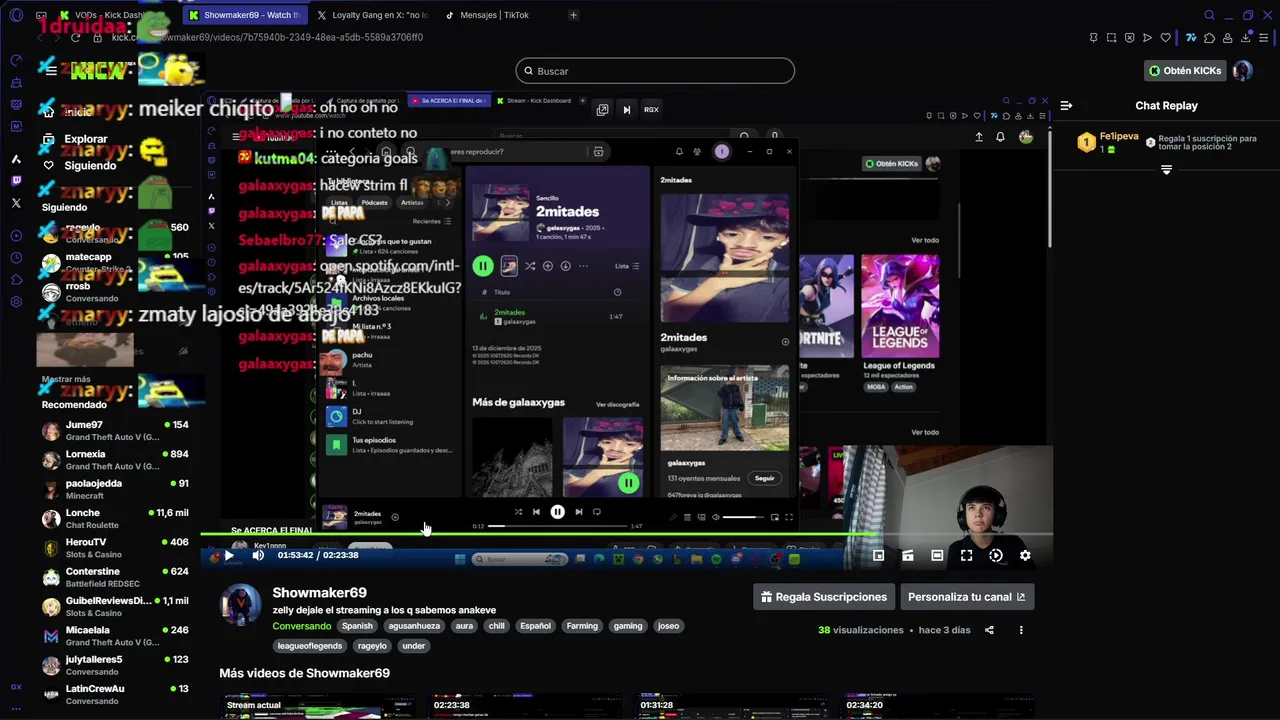The height and width of the screenshot is (720, 1280).
Task: Focus the Buscar search field
Action: point(655,71)
